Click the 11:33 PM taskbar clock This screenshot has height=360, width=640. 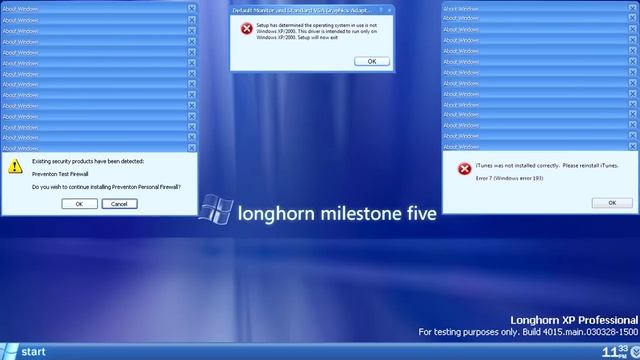click(x=616, y=352)
